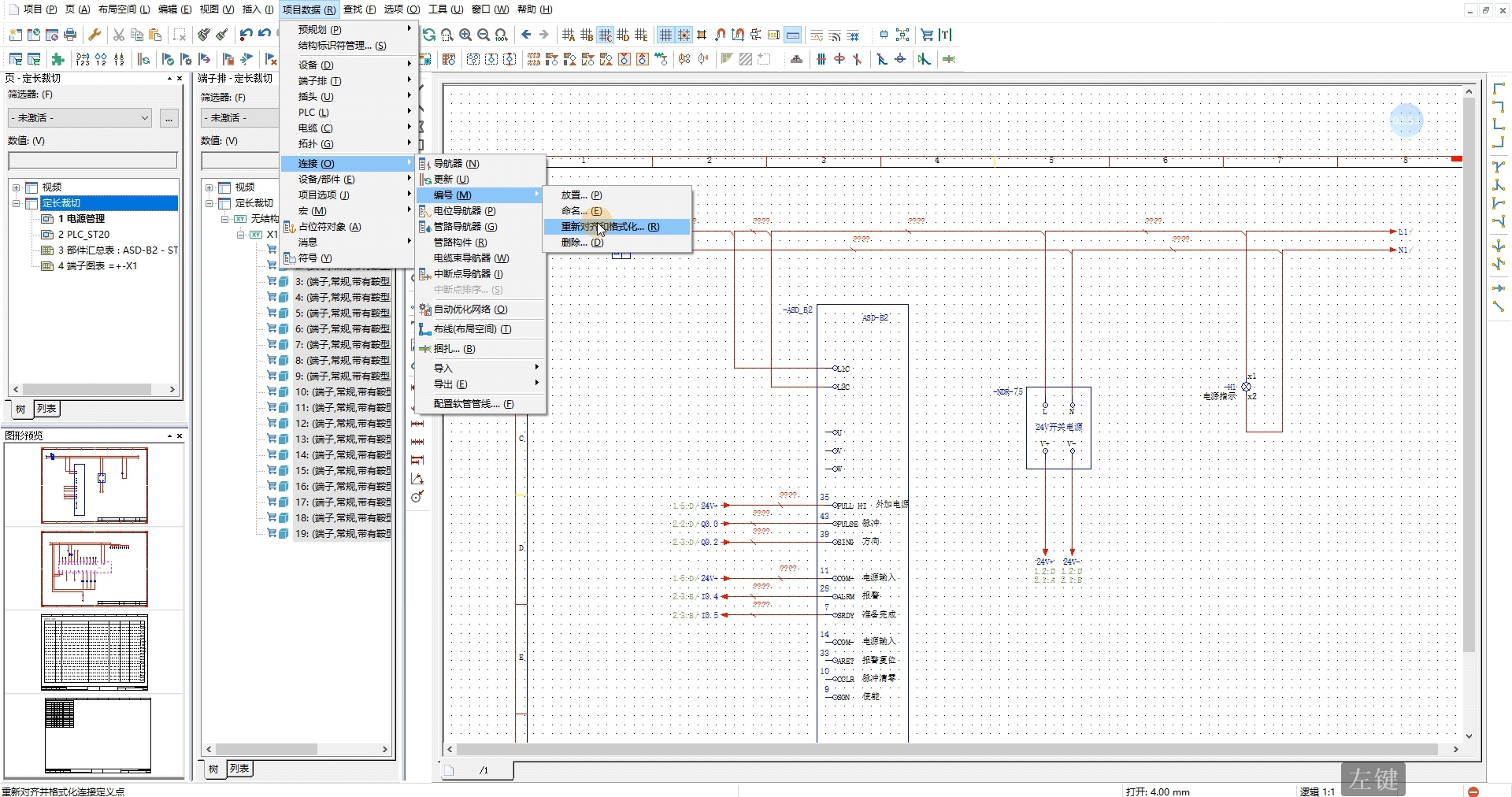Click the shopping cart toolbar icon
The height and width of the screenshot is (797, 1512).
tap(927, 35)
